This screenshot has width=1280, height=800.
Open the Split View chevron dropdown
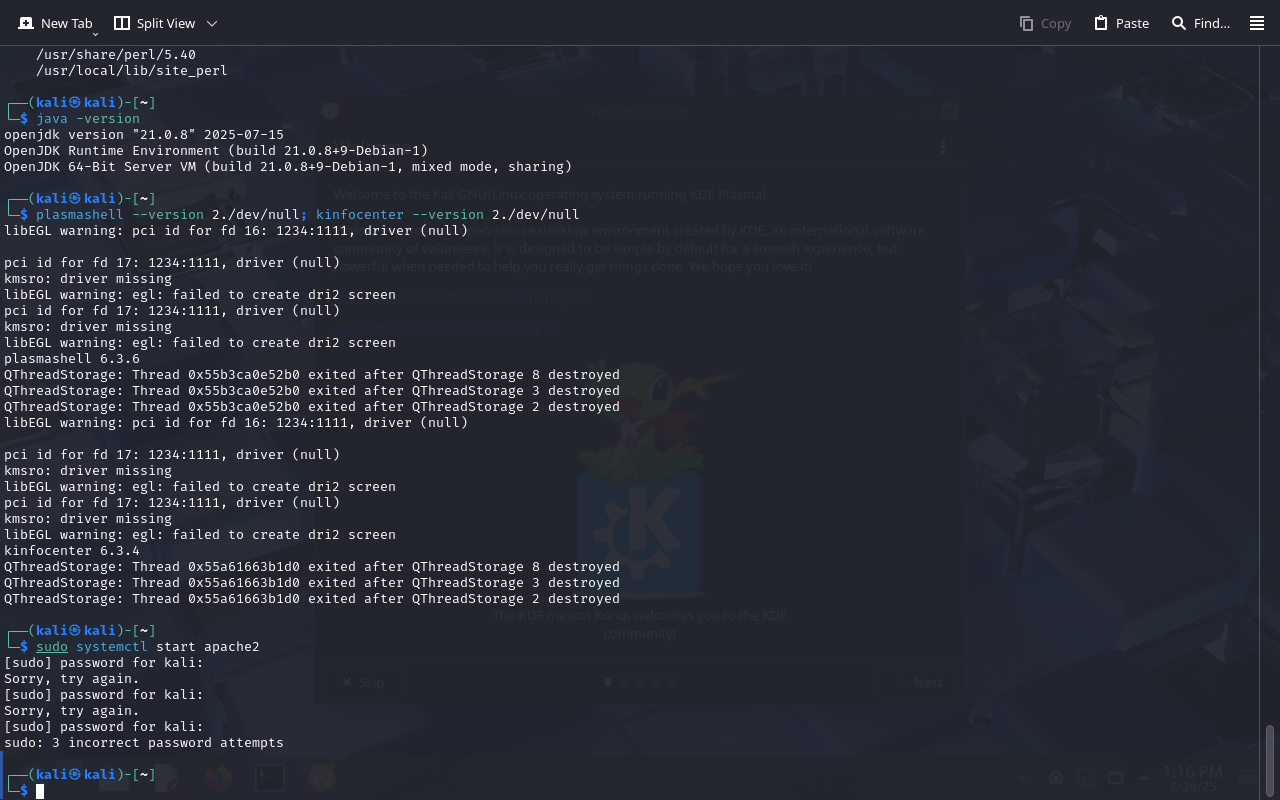click(212, 23)
